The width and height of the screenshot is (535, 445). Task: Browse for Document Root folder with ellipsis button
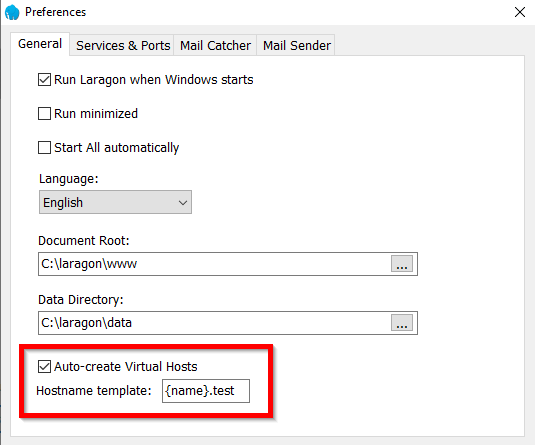pyautogui.click(x=402, y=264)
